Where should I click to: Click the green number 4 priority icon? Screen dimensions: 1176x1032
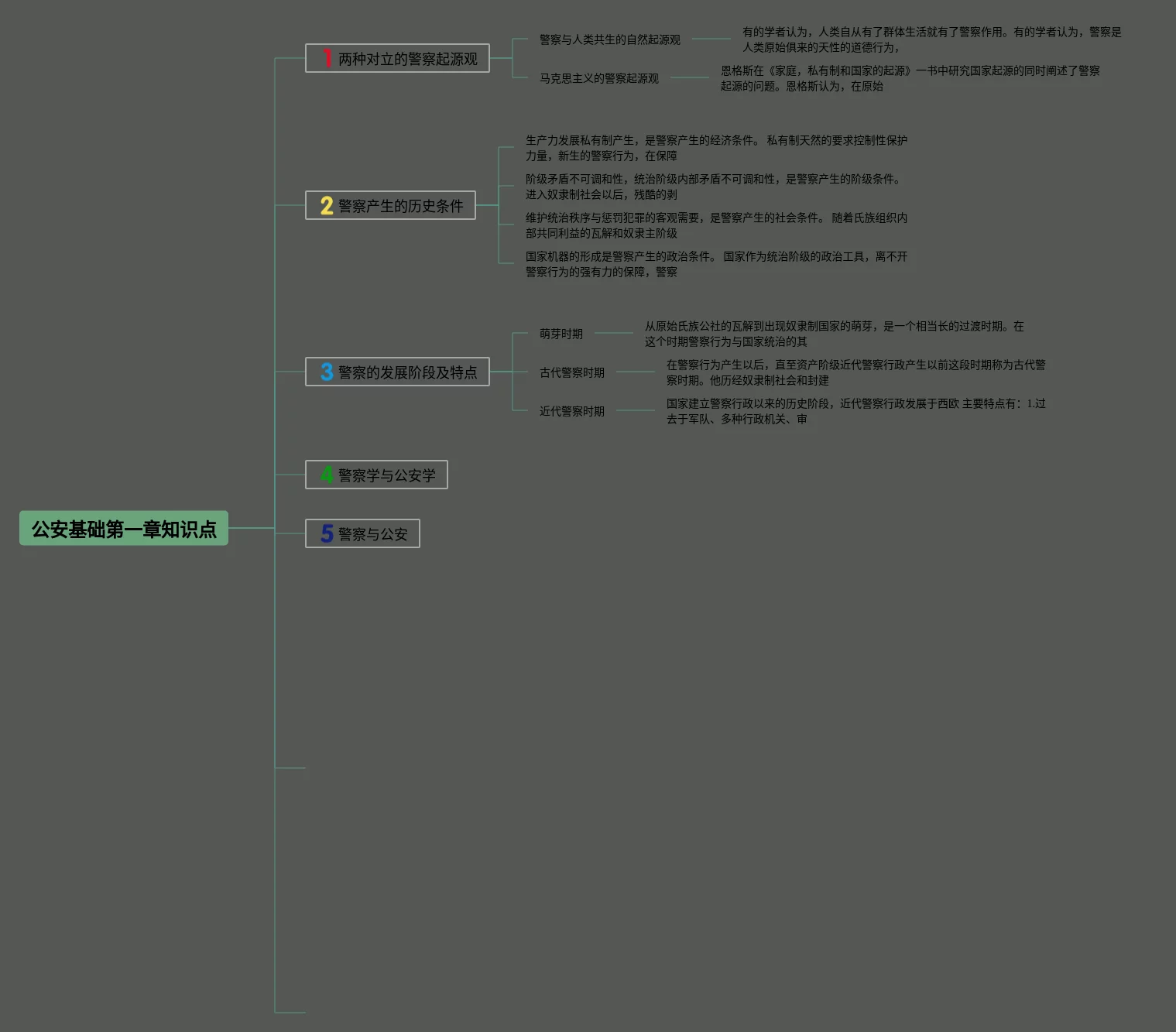pyautogui.click(x=327, y=475)
